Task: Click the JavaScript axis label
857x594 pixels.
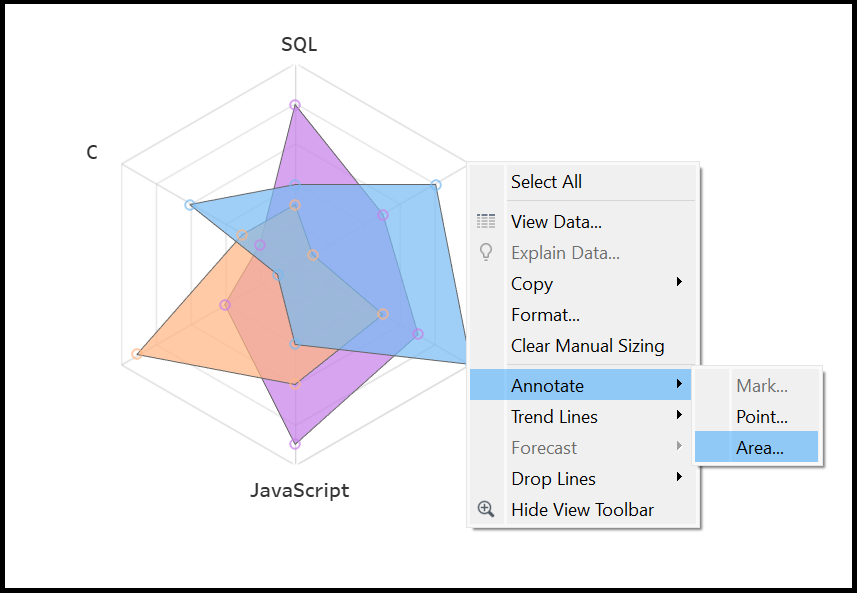Action: pos(300,491)
